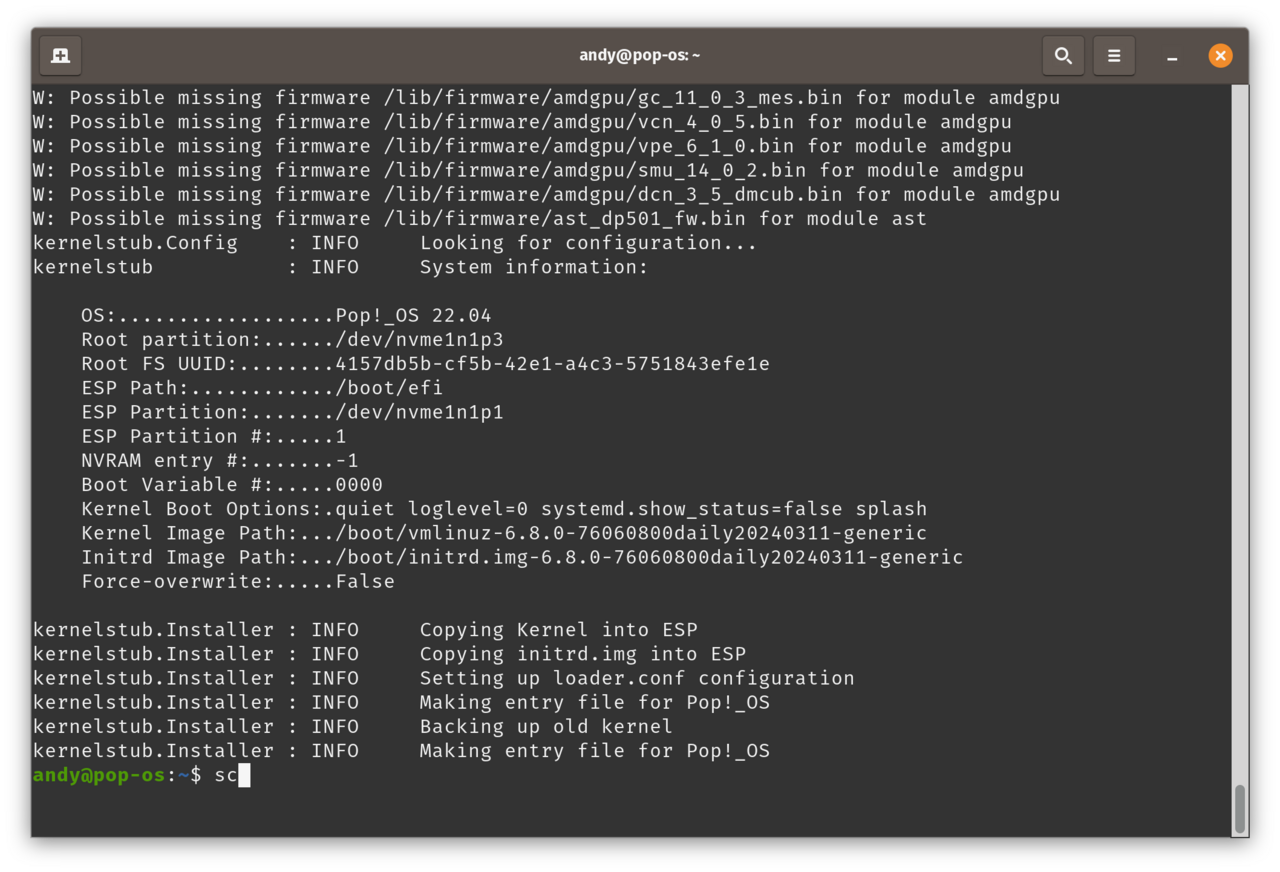Image resolution: width=1280 pixels, height=872 pixels.
Task: Click the 'Copying initrd.img into ESP' line
Action: 389,654
